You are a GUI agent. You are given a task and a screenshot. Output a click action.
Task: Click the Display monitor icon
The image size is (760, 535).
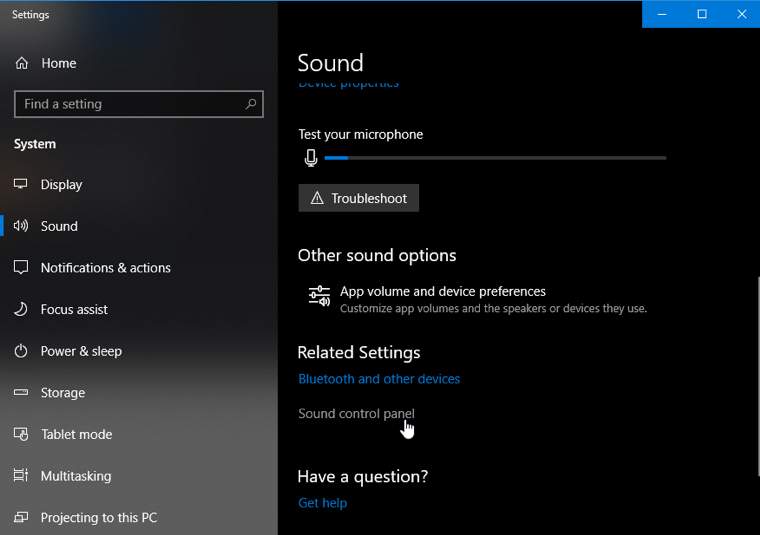(21, 185)
